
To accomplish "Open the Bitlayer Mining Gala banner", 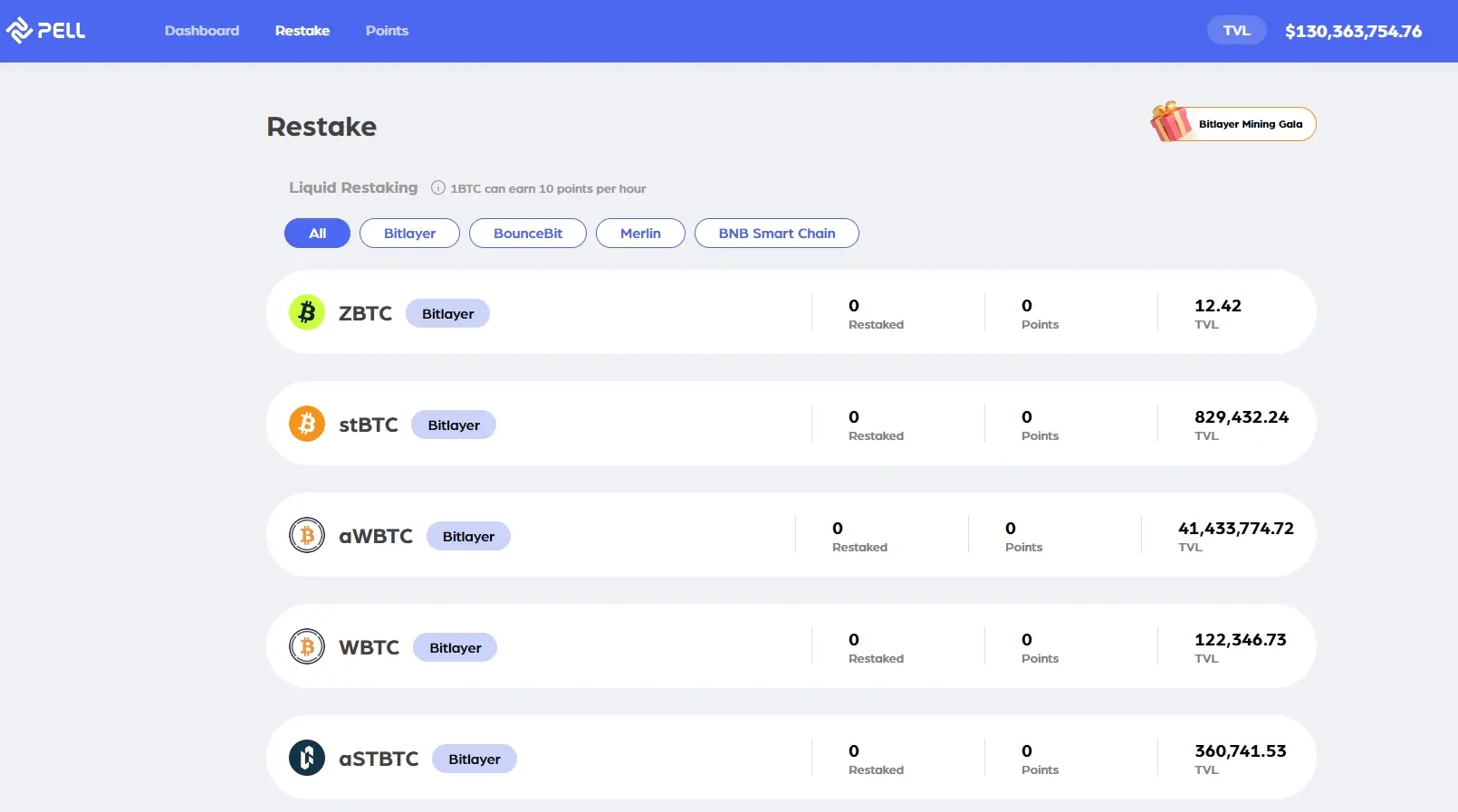I will coord(1250,124).
